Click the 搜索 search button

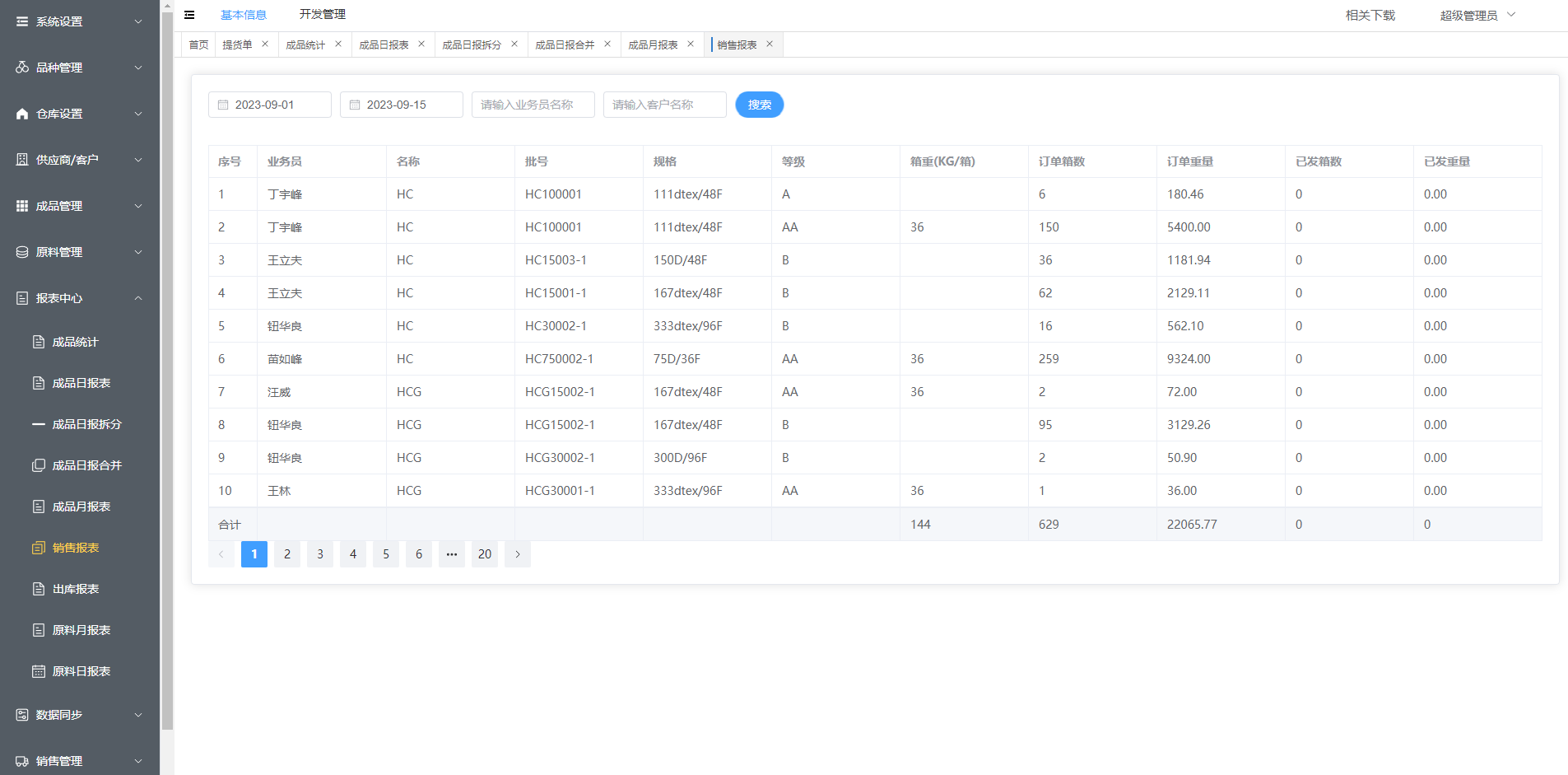760,105
